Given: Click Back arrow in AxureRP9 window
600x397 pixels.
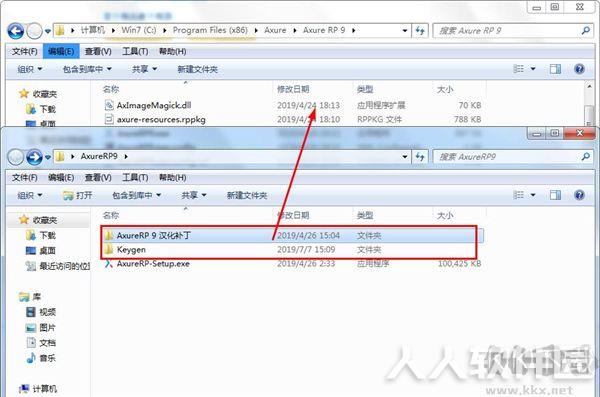Looking at the screenshot, I should tap(16, 157).
